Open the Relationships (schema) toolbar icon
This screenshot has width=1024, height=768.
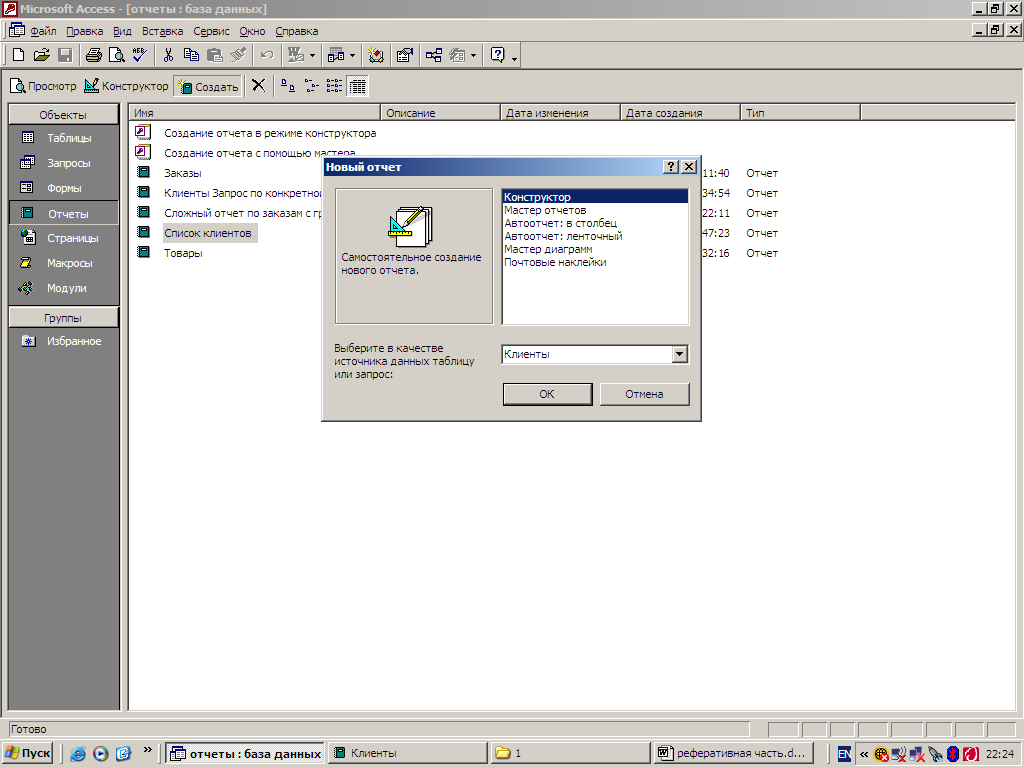(x=434, y=56)
